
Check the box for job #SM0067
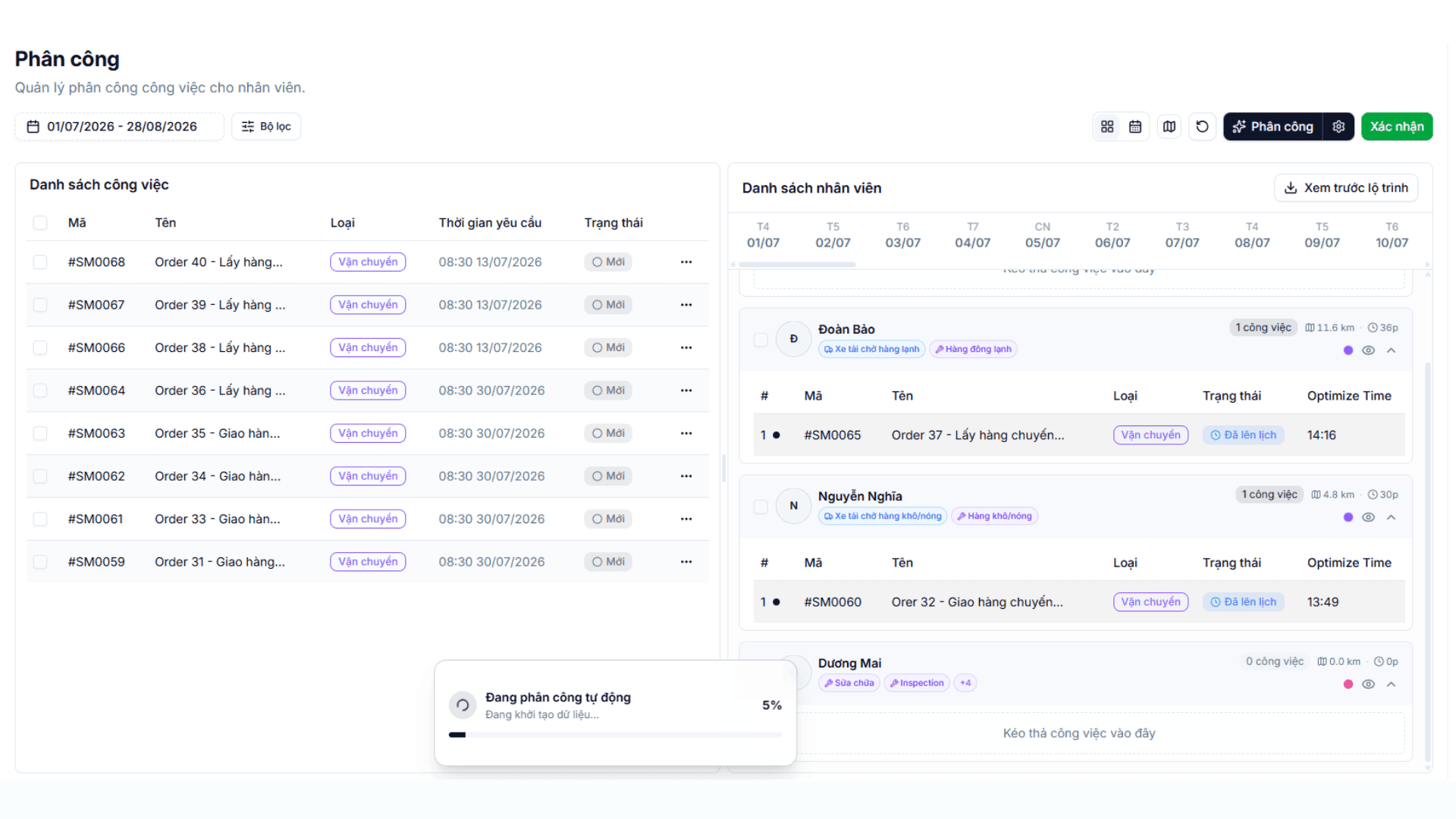point(40,305)
